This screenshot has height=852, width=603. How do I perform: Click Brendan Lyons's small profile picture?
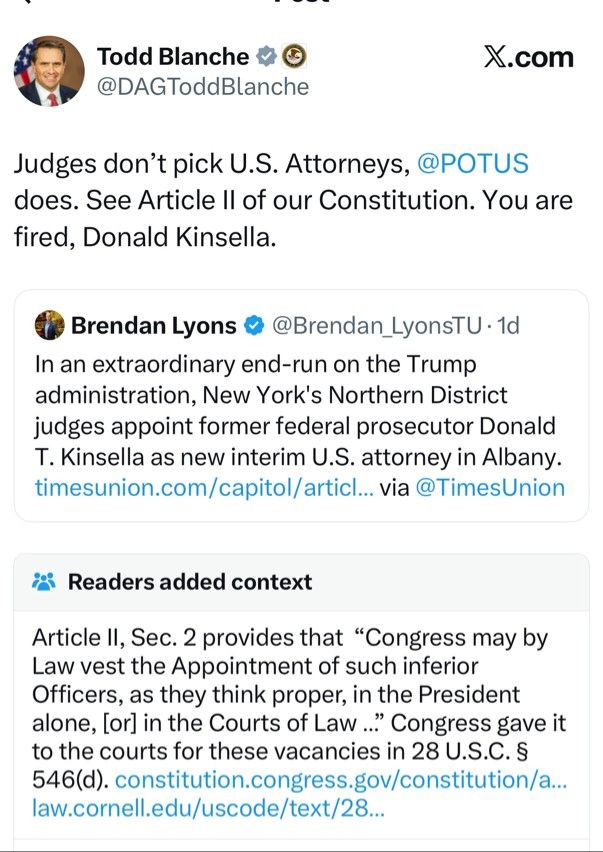click(49, 325)
